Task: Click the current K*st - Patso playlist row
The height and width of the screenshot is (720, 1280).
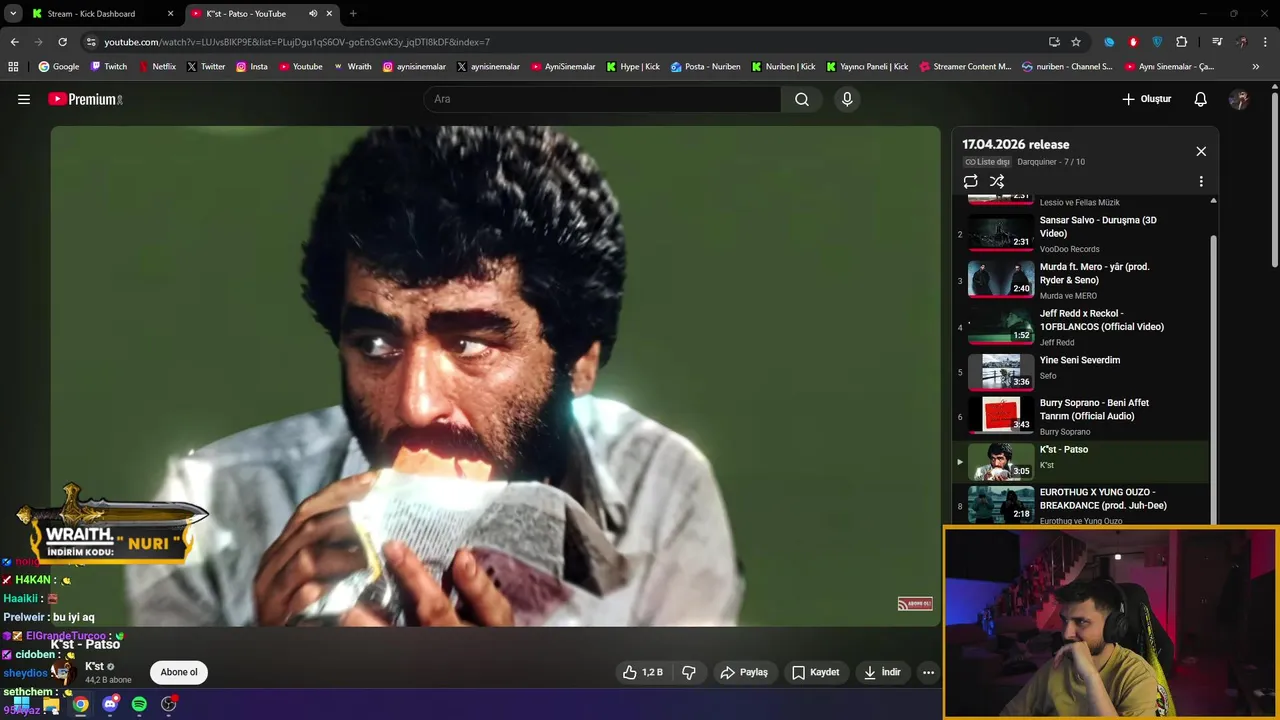Action: click(x=1080, y=461)
